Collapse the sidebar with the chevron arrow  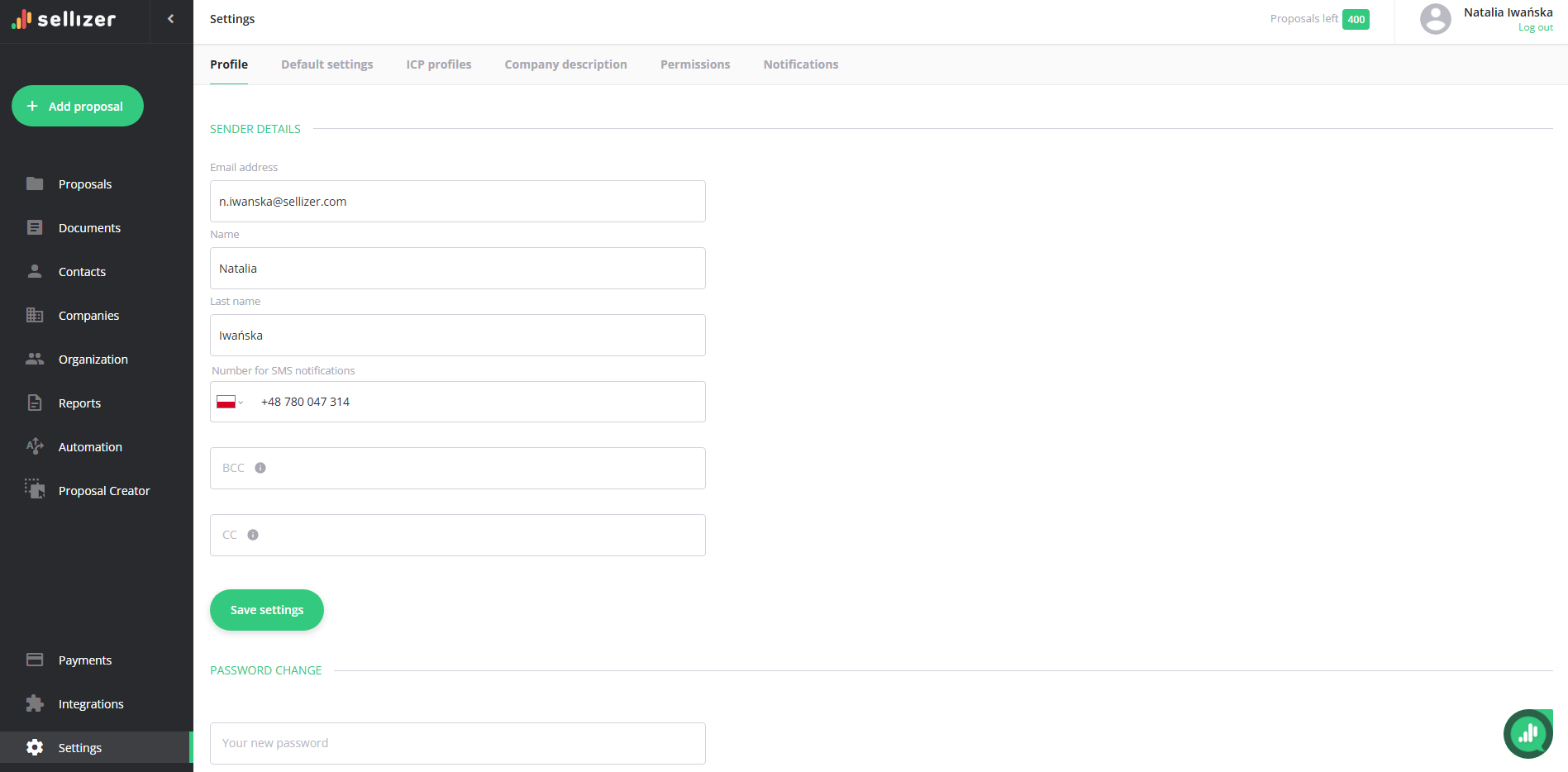(171, 19)
